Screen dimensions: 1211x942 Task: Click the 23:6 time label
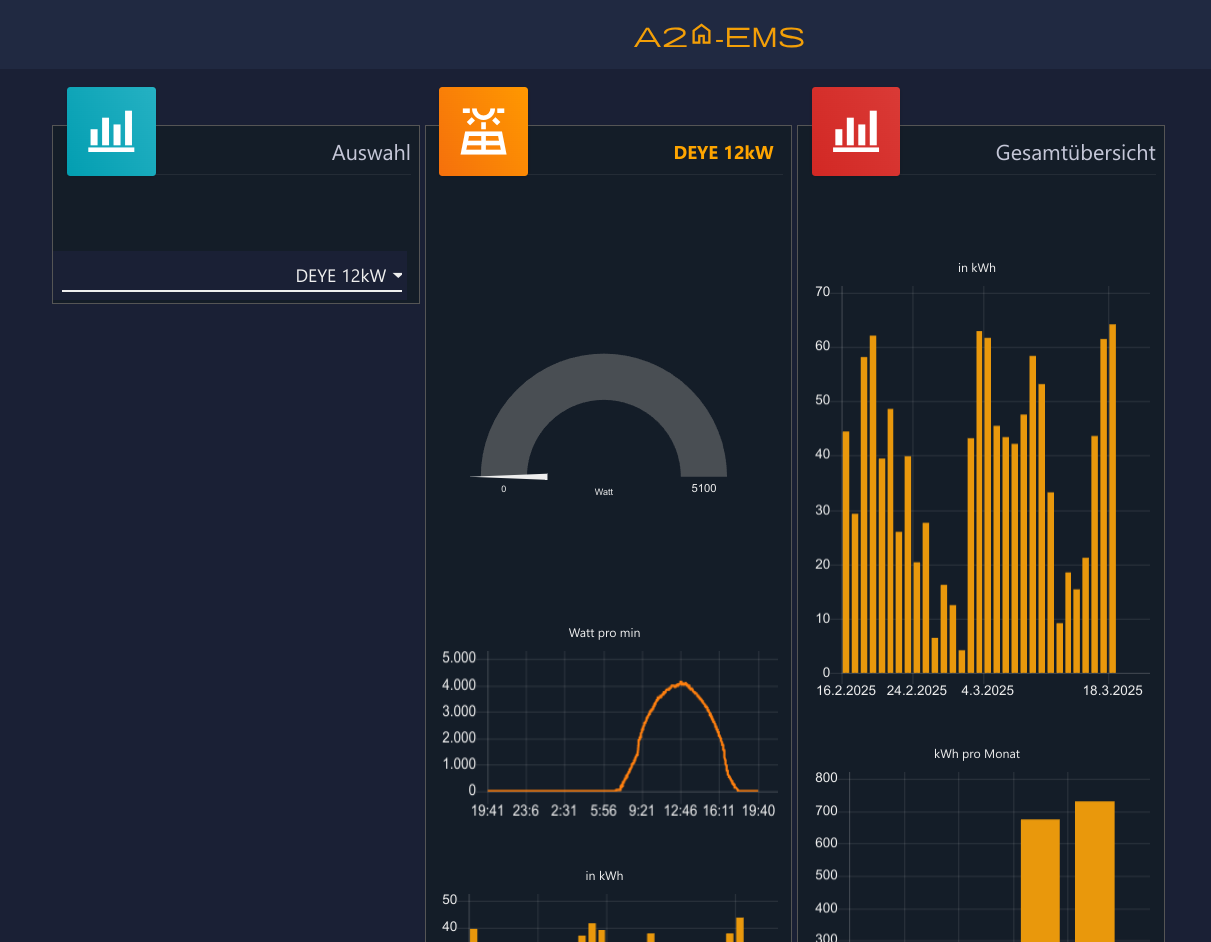527,811
